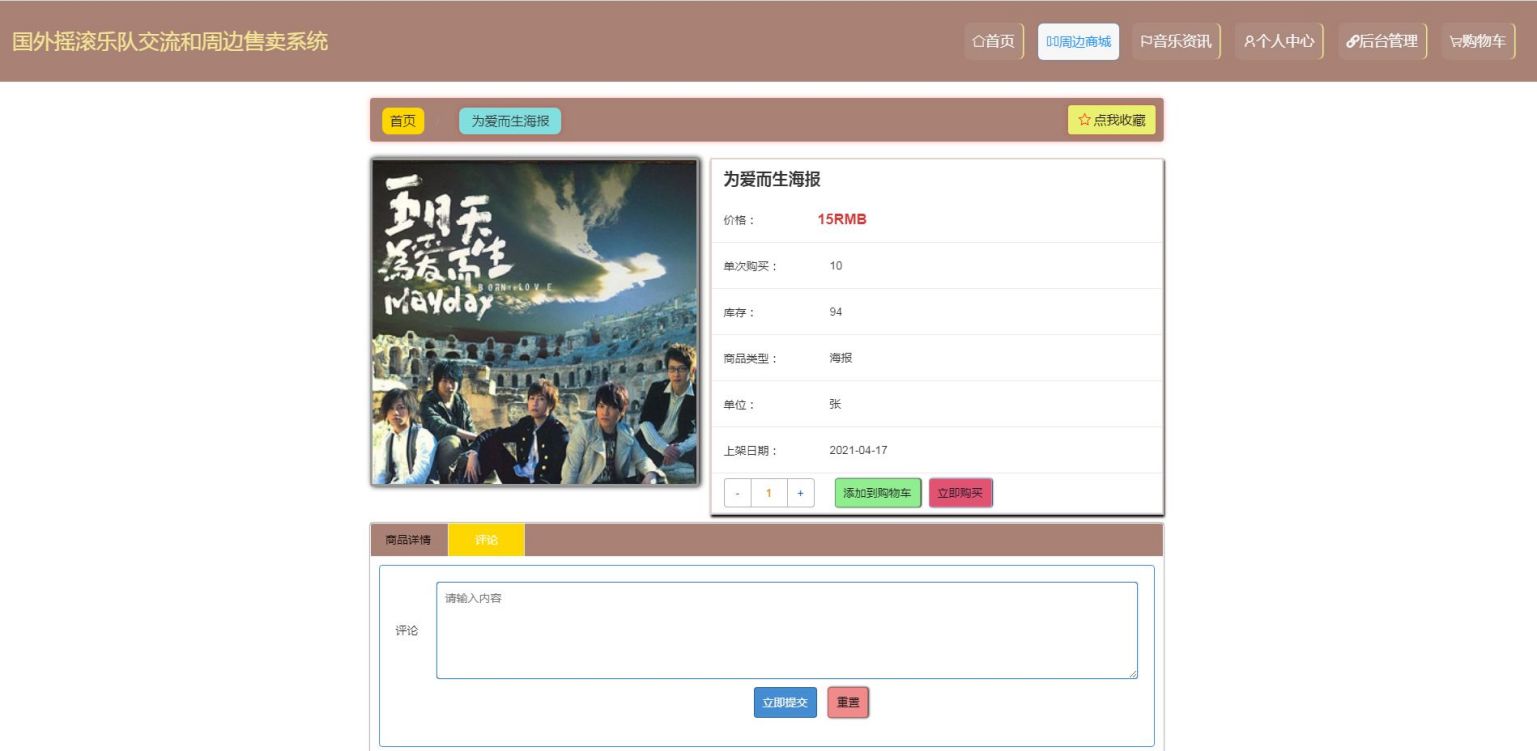
Task: Click the 商品类型 label
Action: click(x=750, y=359)
